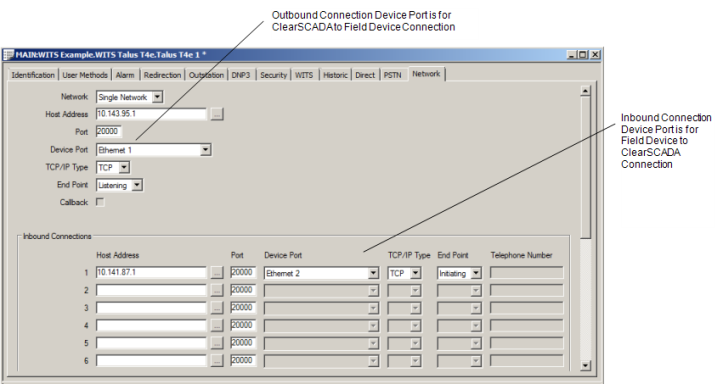Maximize the Talus T4e 1 window
This screenshot has height=384, width=723.
583,55
